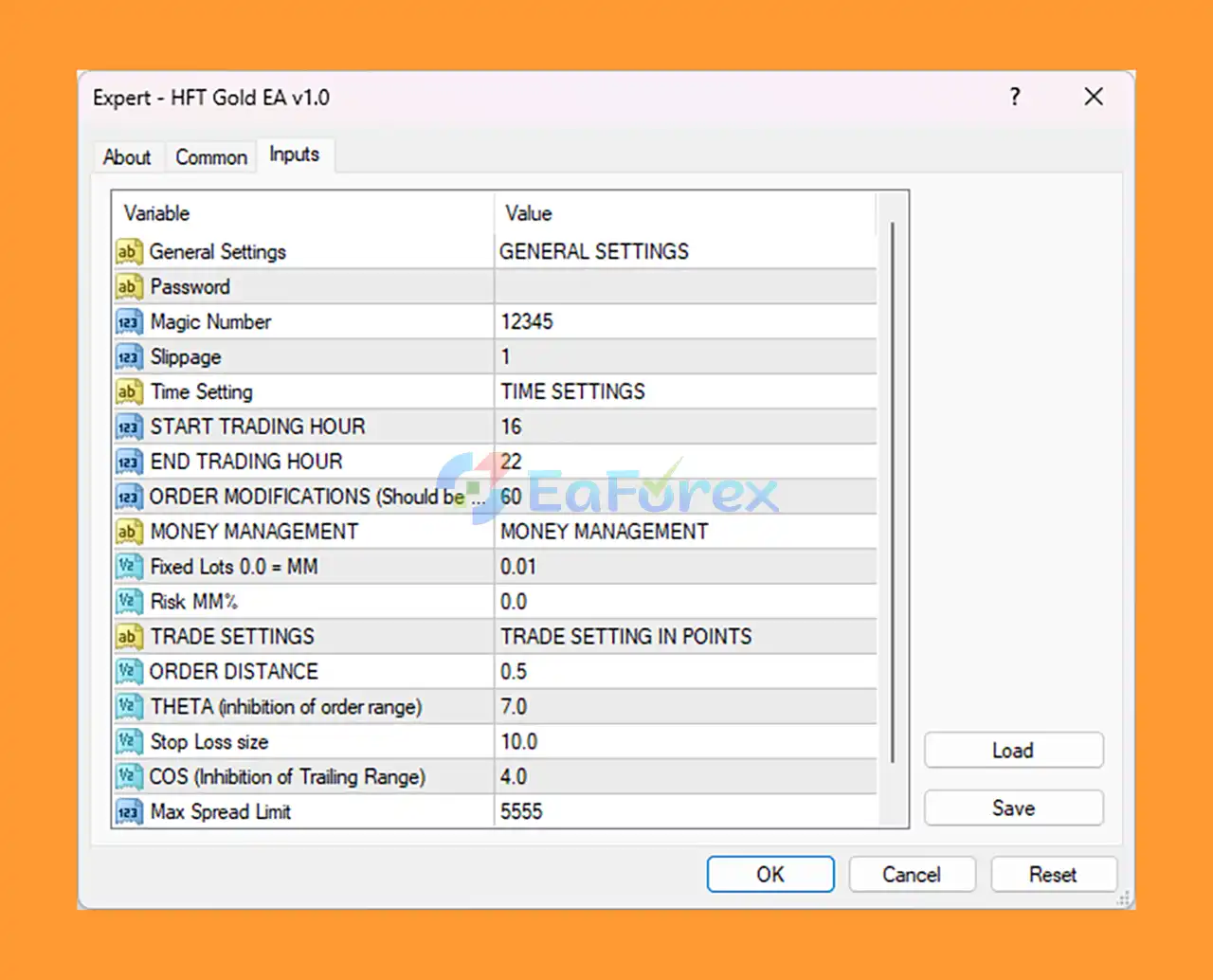The height and width of the screenshot is (980, 1213).
Task: Click the icon next to START TRADING HOUR
Action: 128,427
